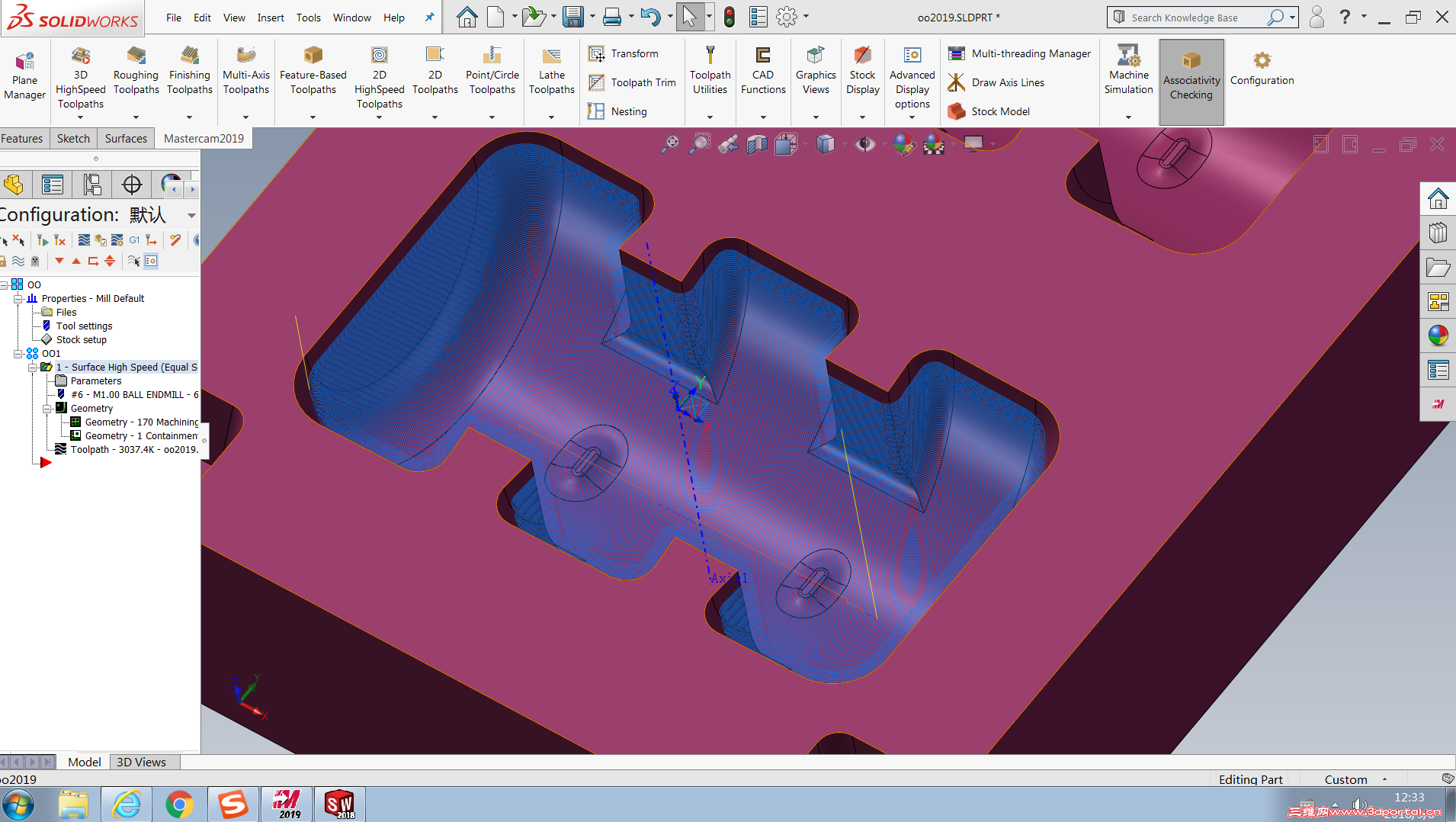Select the Zoom to Area magnifier icon
Screen dimensions: 1456x822
(699, 143)
